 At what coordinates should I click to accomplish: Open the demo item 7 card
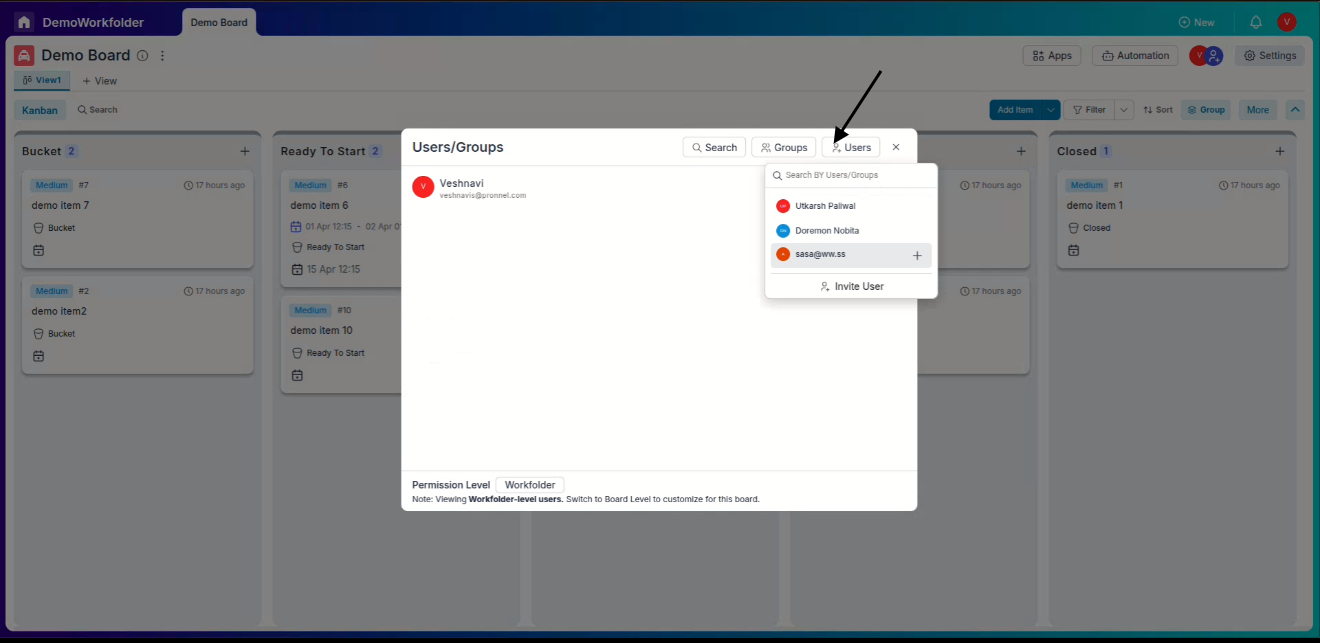(138, 219)
